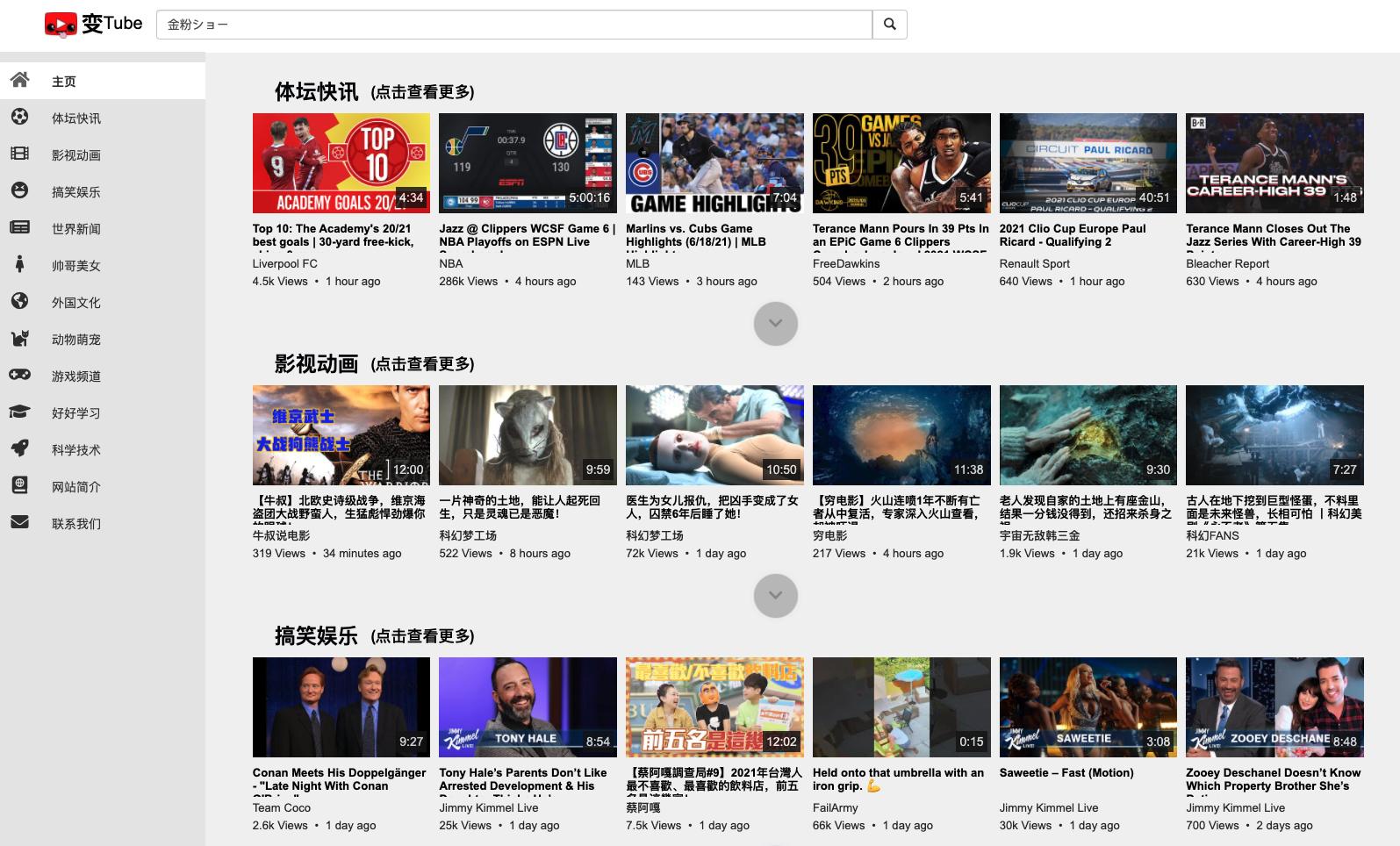Open the cat mask 9:59 thumbnail
This screenshot has width=1400, height=846.
528,435
